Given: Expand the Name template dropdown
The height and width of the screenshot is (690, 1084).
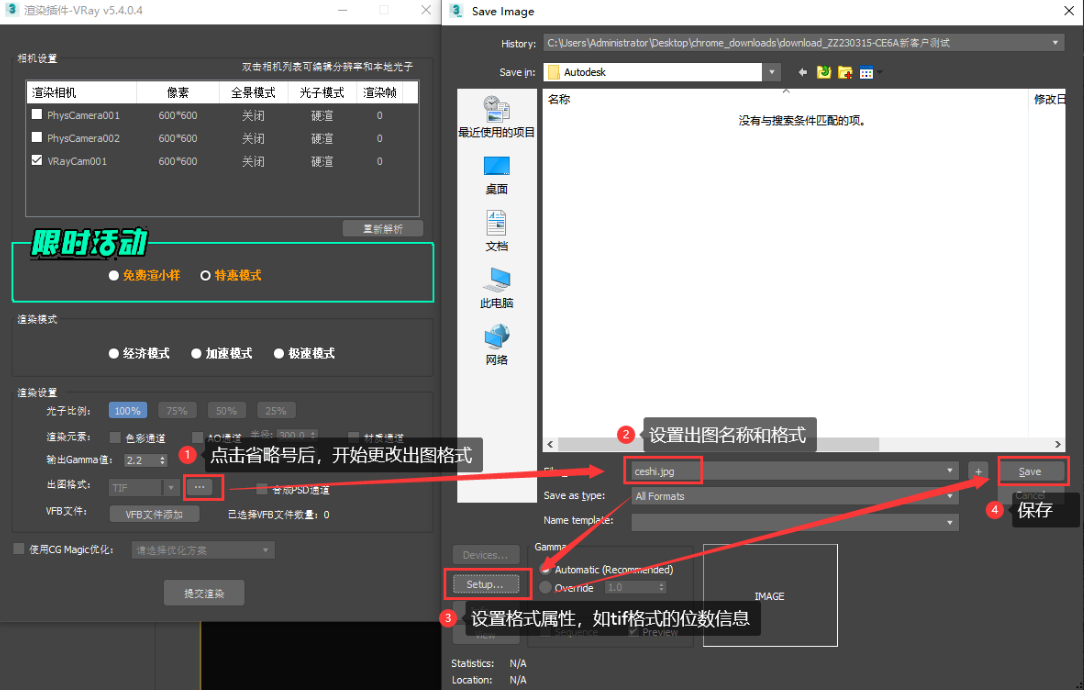Looking at the screenshot, I should (x=949, y=522).
